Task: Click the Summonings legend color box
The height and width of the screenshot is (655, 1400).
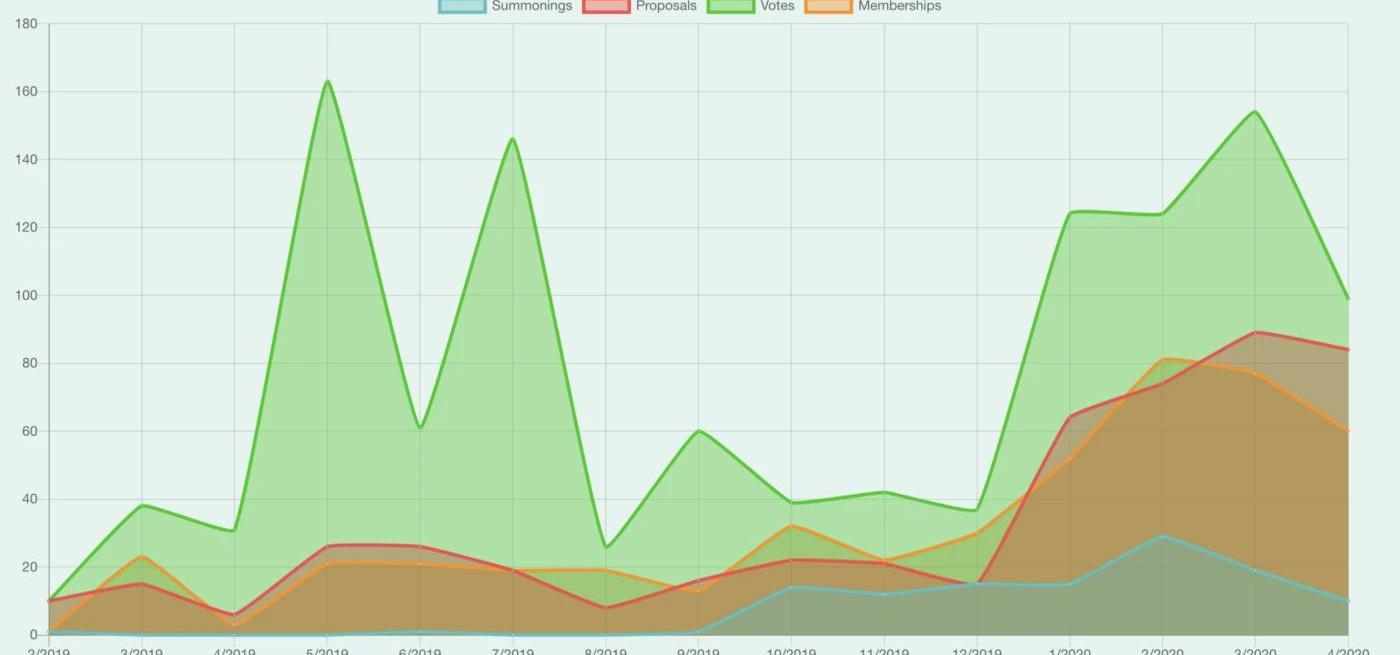Action: pos(462,6)
